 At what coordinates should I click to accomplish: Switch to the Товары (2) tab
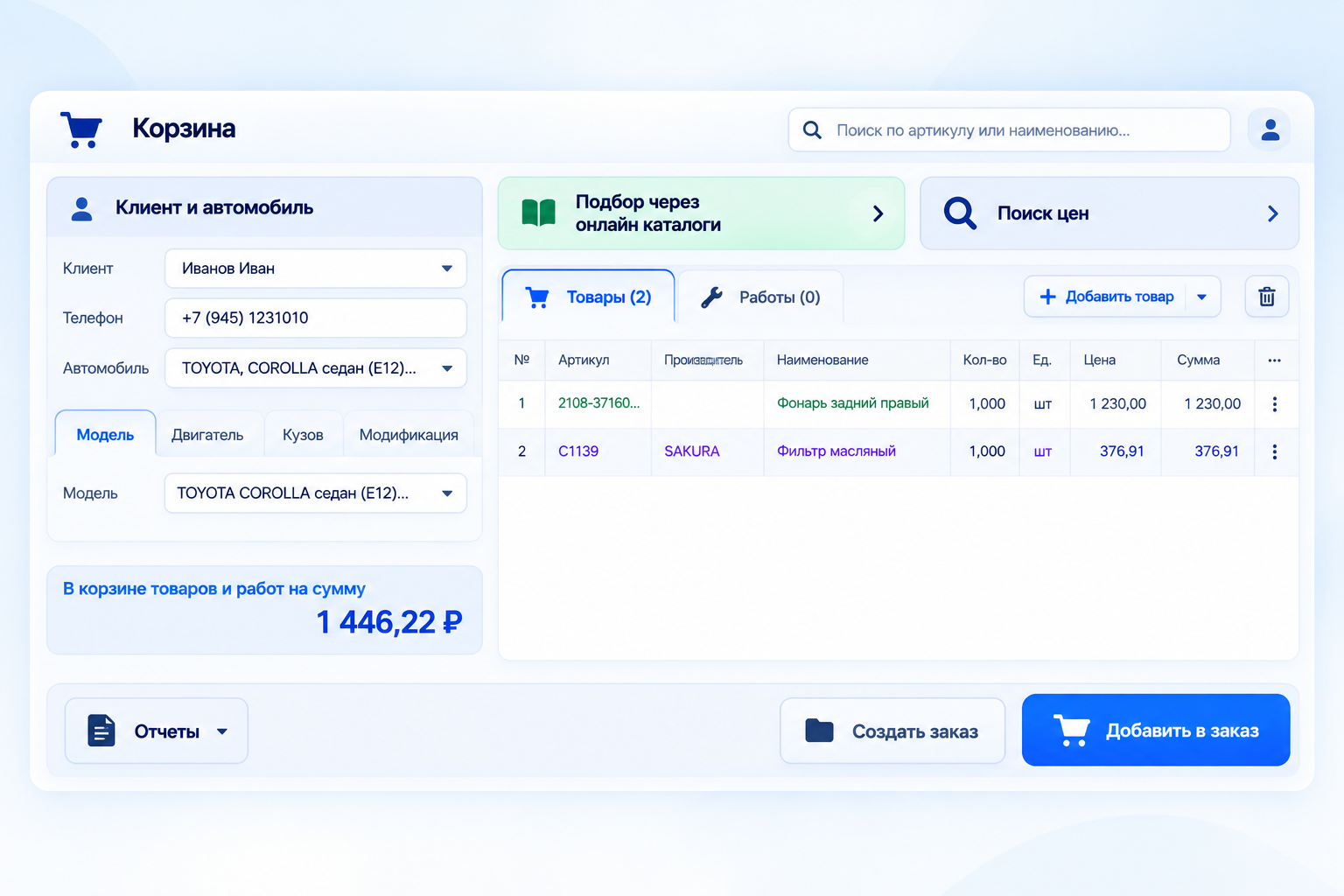588,297
